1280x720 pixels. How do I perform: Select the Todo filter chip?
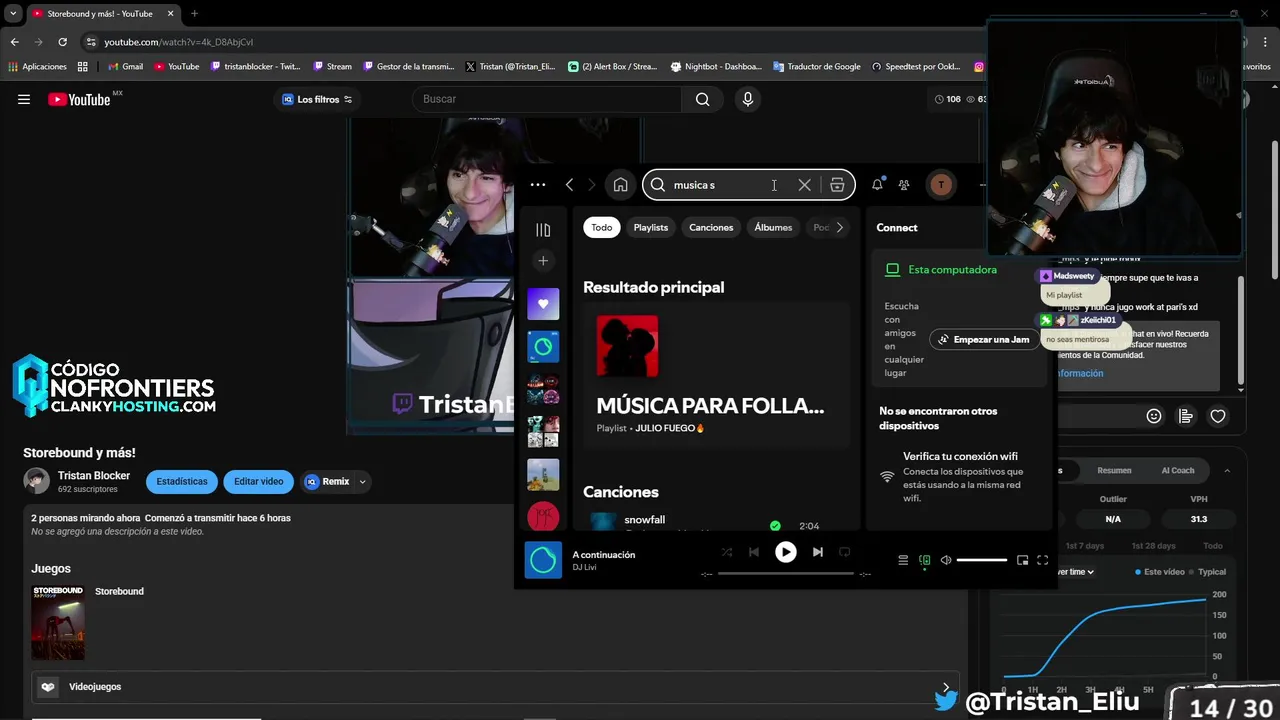click(602, 227)
